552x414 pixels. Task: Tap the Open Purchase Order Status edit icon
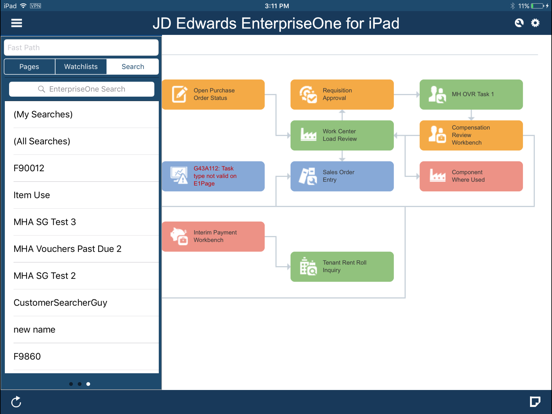(x=180, y=94)
